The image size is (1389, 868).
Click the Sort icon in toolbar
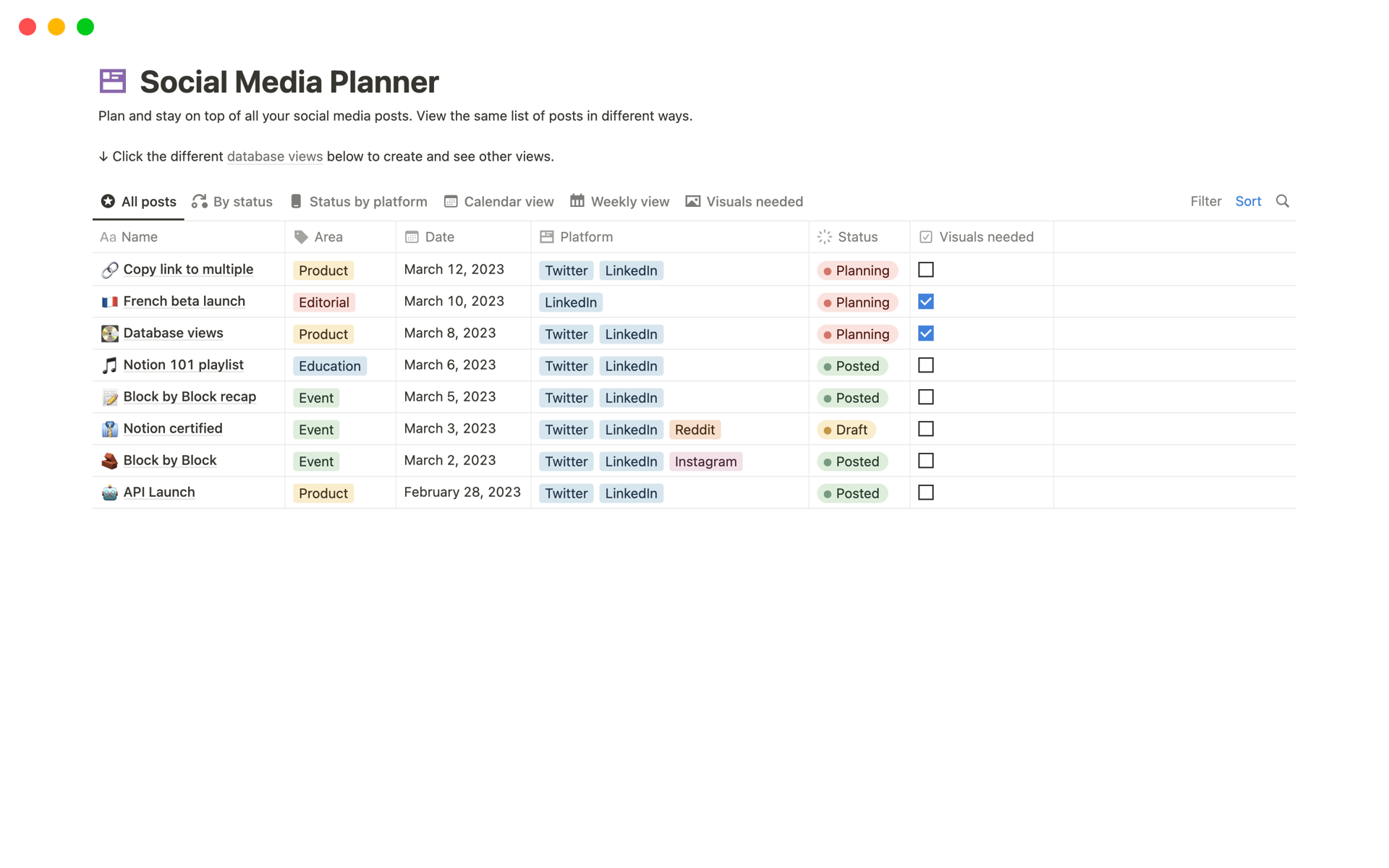tap(1248, 201)
